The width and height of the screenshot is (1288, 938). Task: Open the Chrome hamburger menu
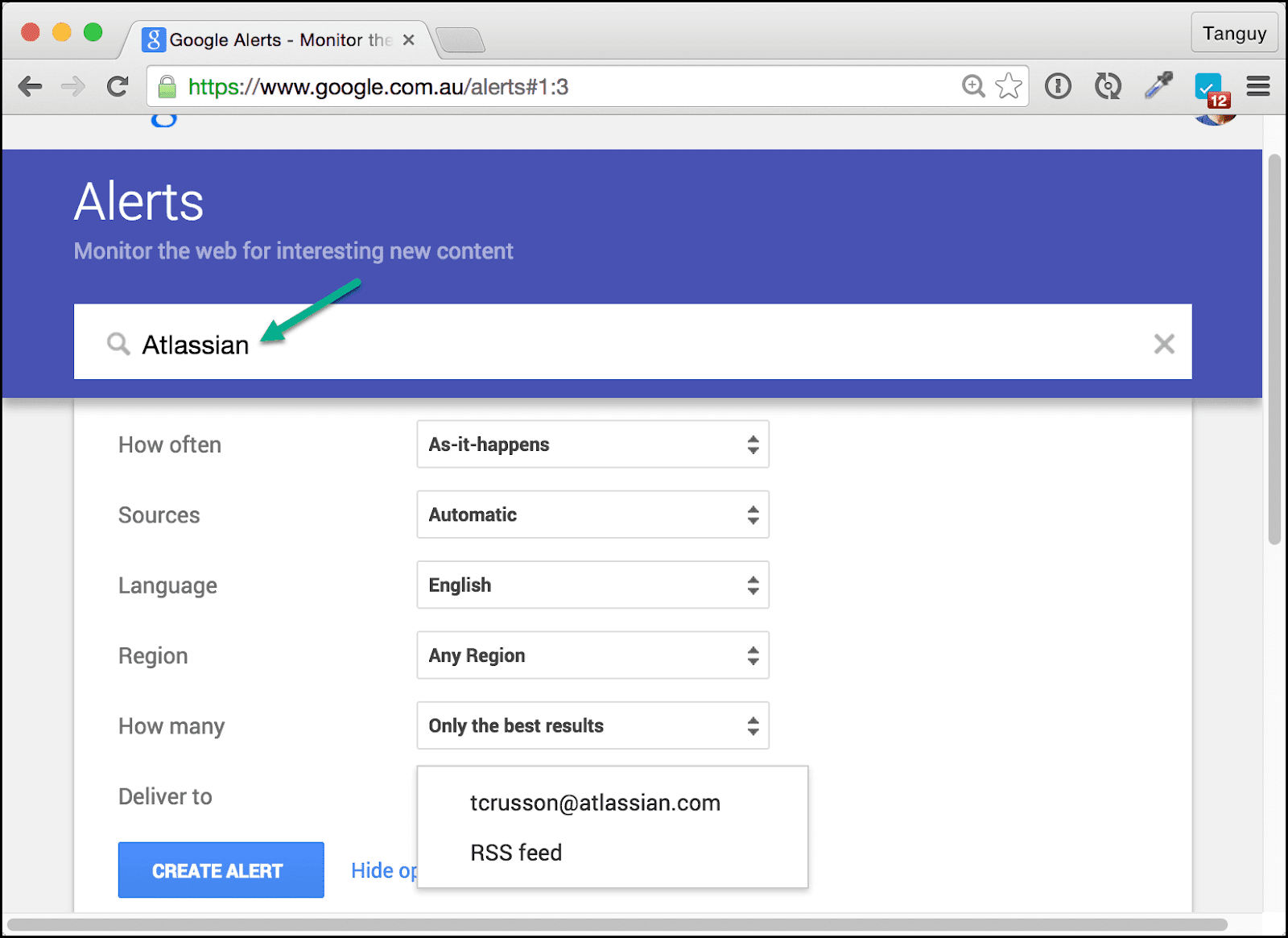[x=1257, y=86]
